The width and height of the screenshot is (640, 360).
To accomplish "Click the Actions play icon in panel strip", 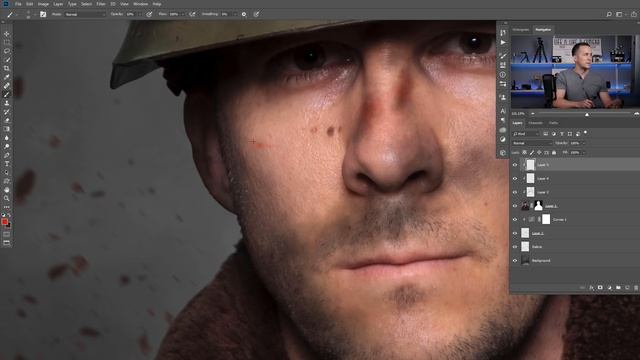I will [x=503, y=42].
